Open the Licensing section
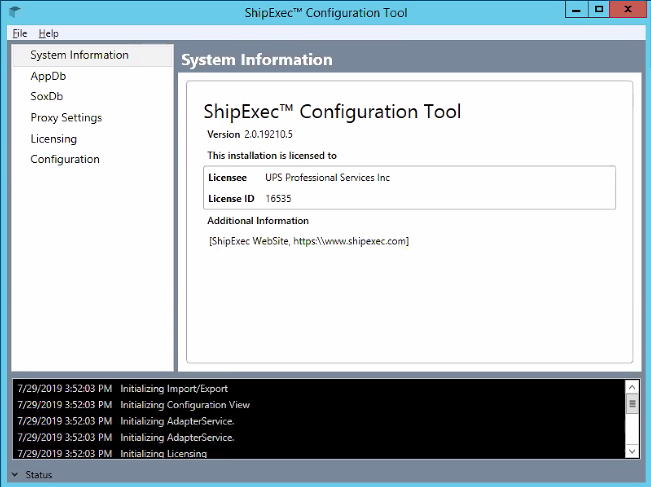Viewport: 651px width, 487px height. (x=53, y=139)
